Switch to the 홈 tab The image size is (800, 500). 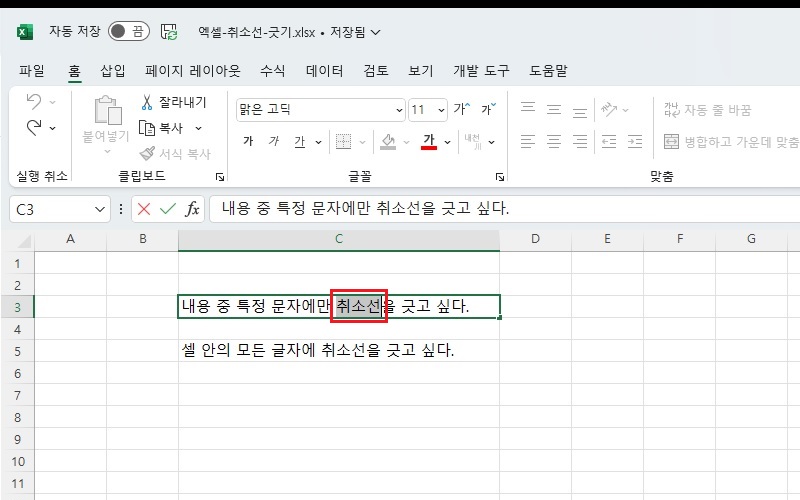click(74, 70)
